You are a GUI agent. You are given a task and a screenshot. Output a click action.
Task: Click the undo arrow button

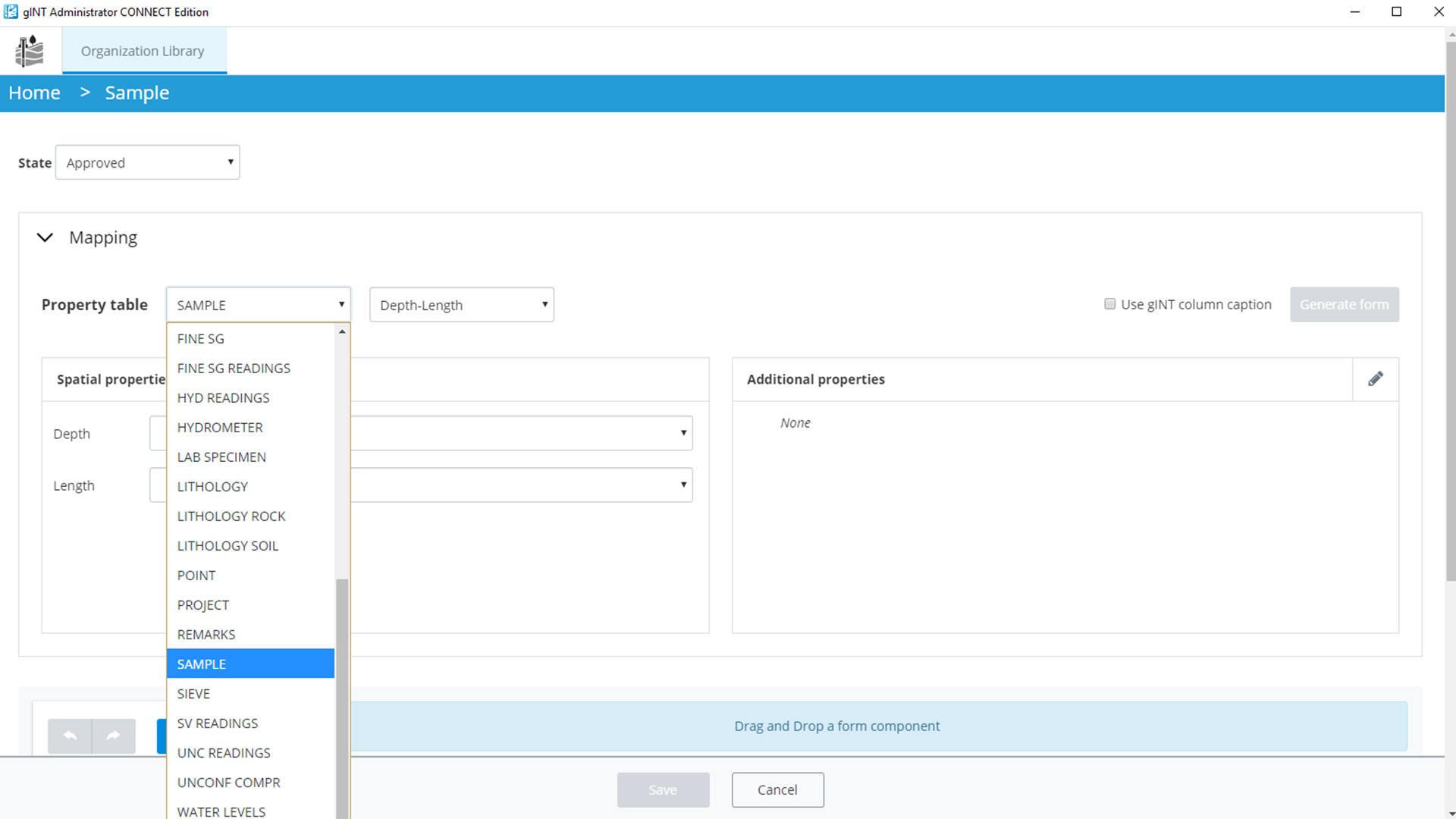pyautogui.click(x=70, y=736)
